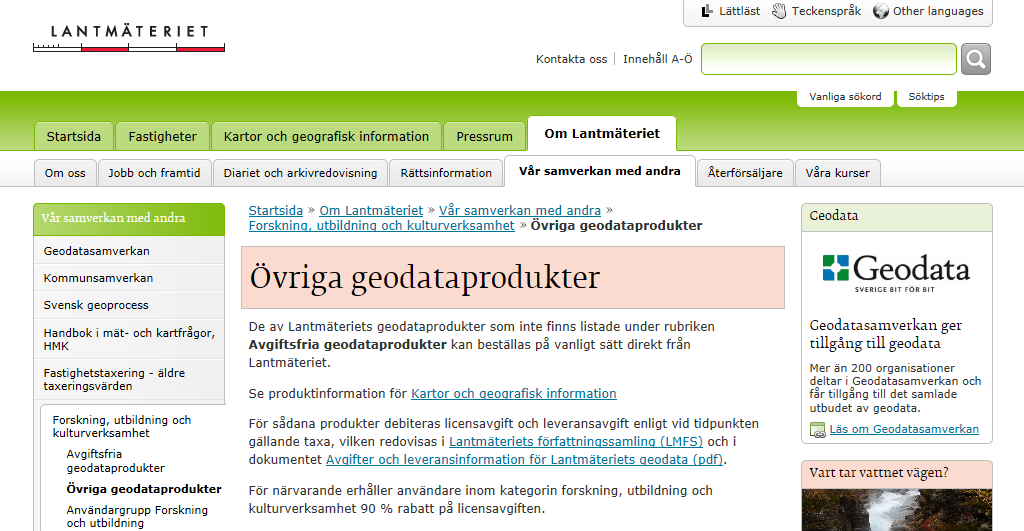The width and height of the screenshot is (1024, 531).
Task: Open the Vanliga sökord tab
Action: coord(845,97)
